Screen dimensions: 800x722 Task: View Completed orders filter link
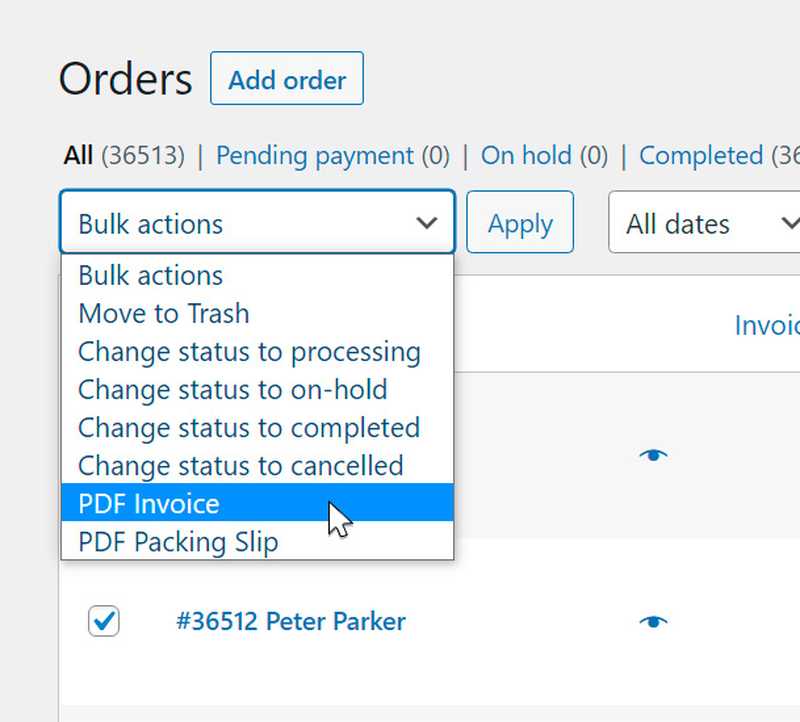pos(700,156)
